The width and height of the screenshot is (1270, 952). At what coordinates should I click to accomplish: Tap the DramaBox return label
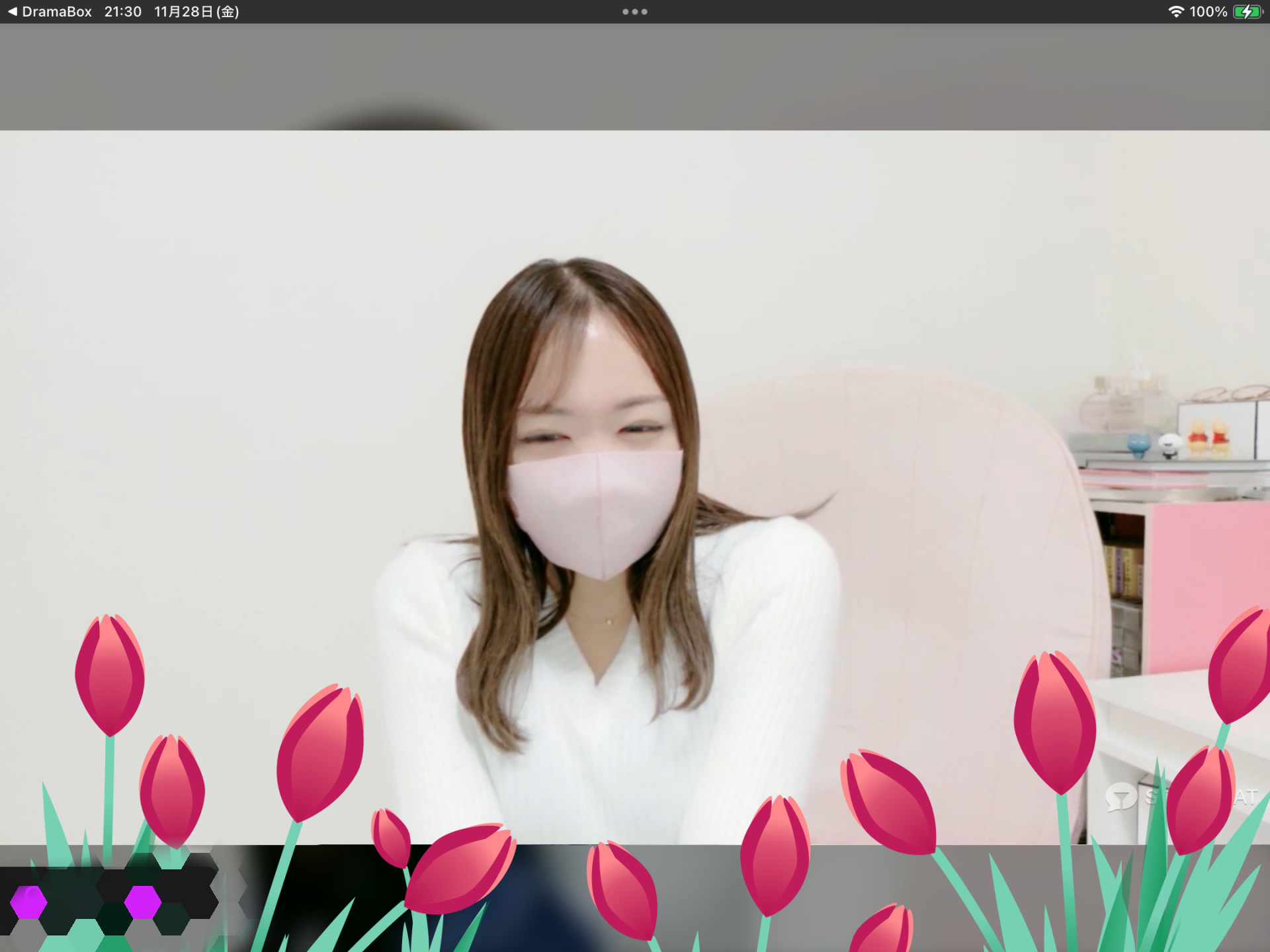(x=56, y=12)
